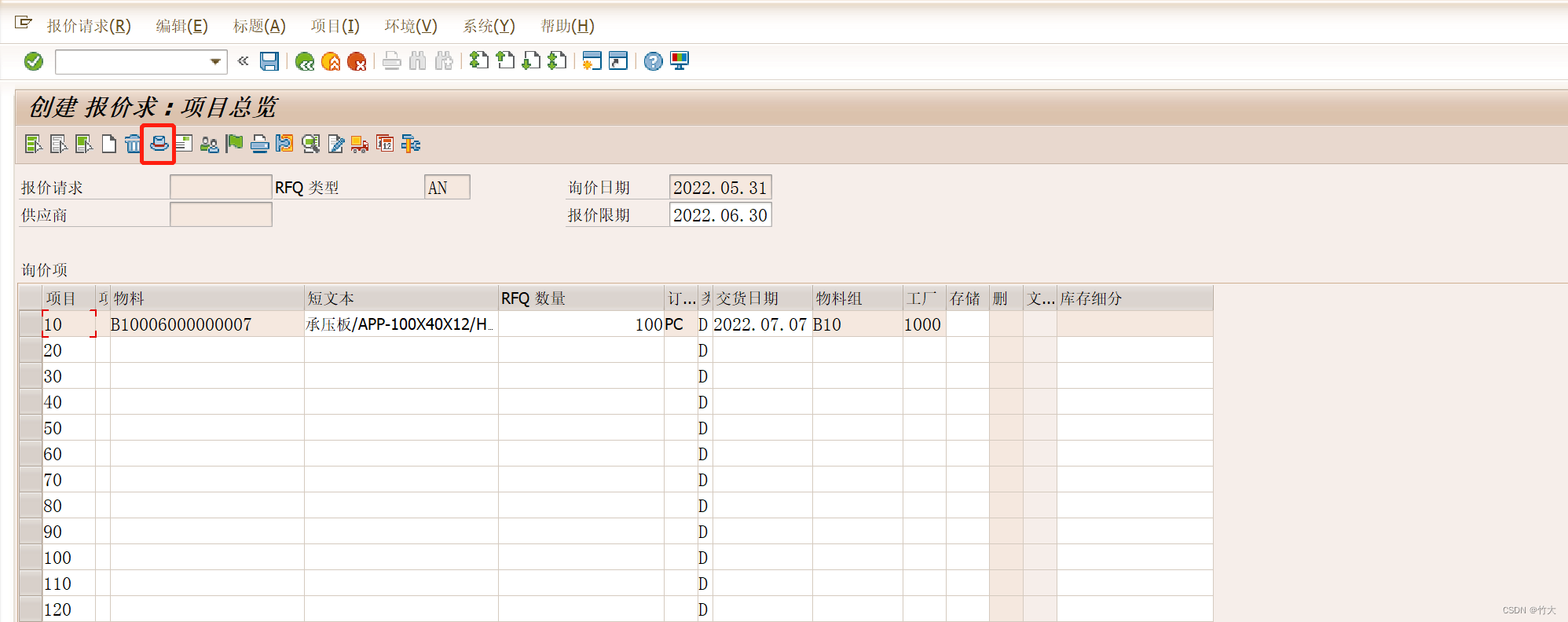Select row 30 using its row selector button
Screen dimensions: 1568x622
click(31, 375)
